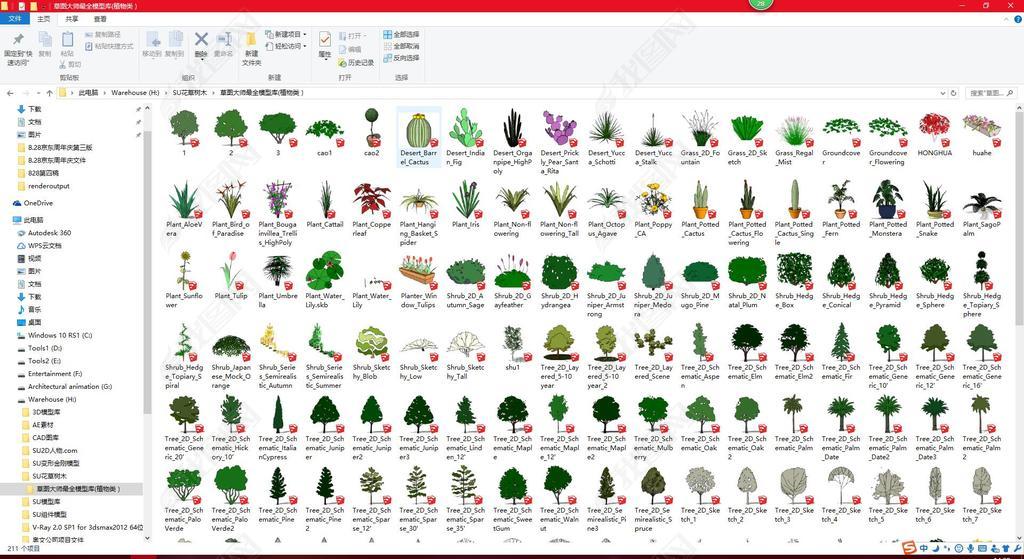Click Select All (全部选择)

coord(401,34)
